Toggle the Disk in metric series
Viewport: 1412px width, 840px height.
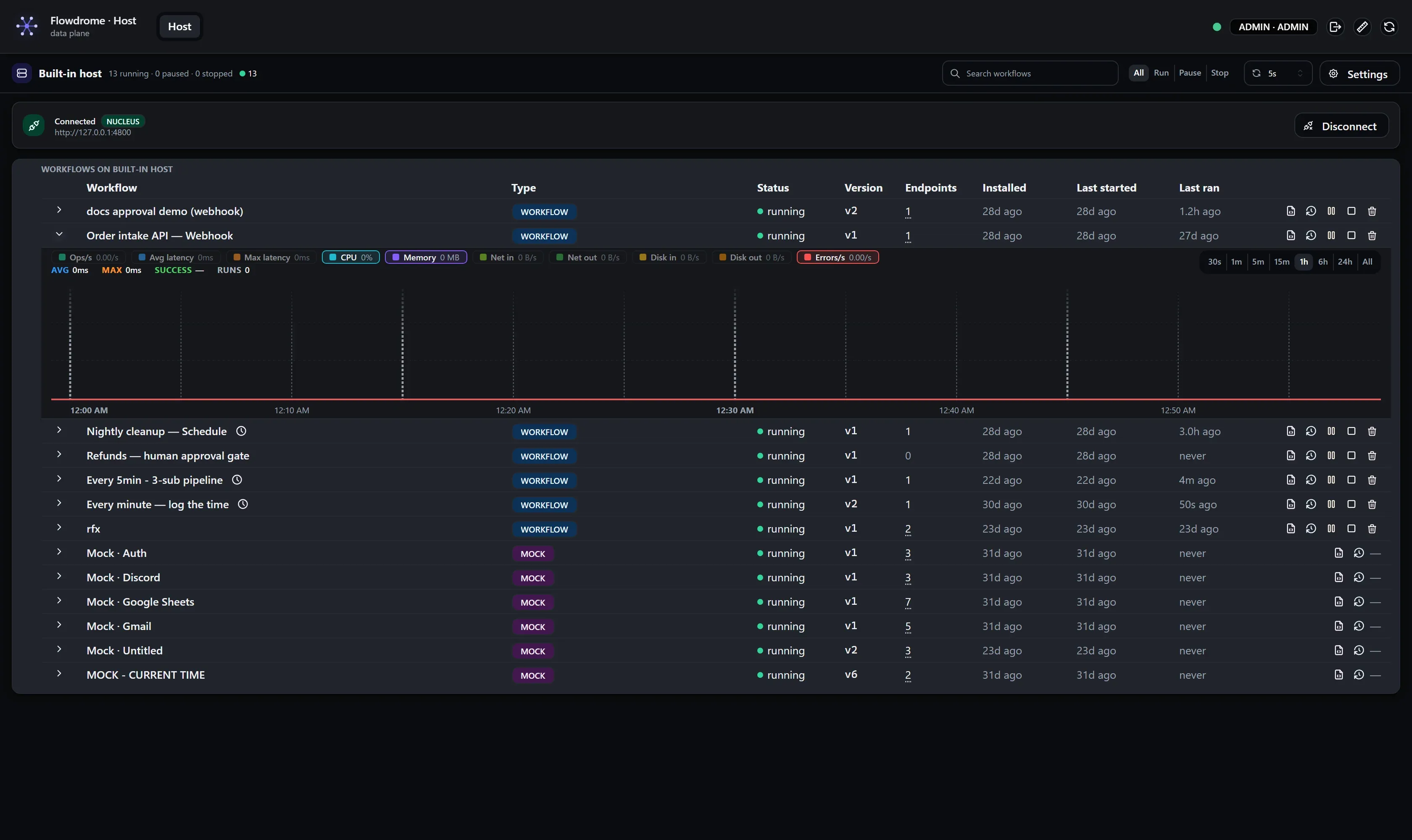(x=669, y=257)
